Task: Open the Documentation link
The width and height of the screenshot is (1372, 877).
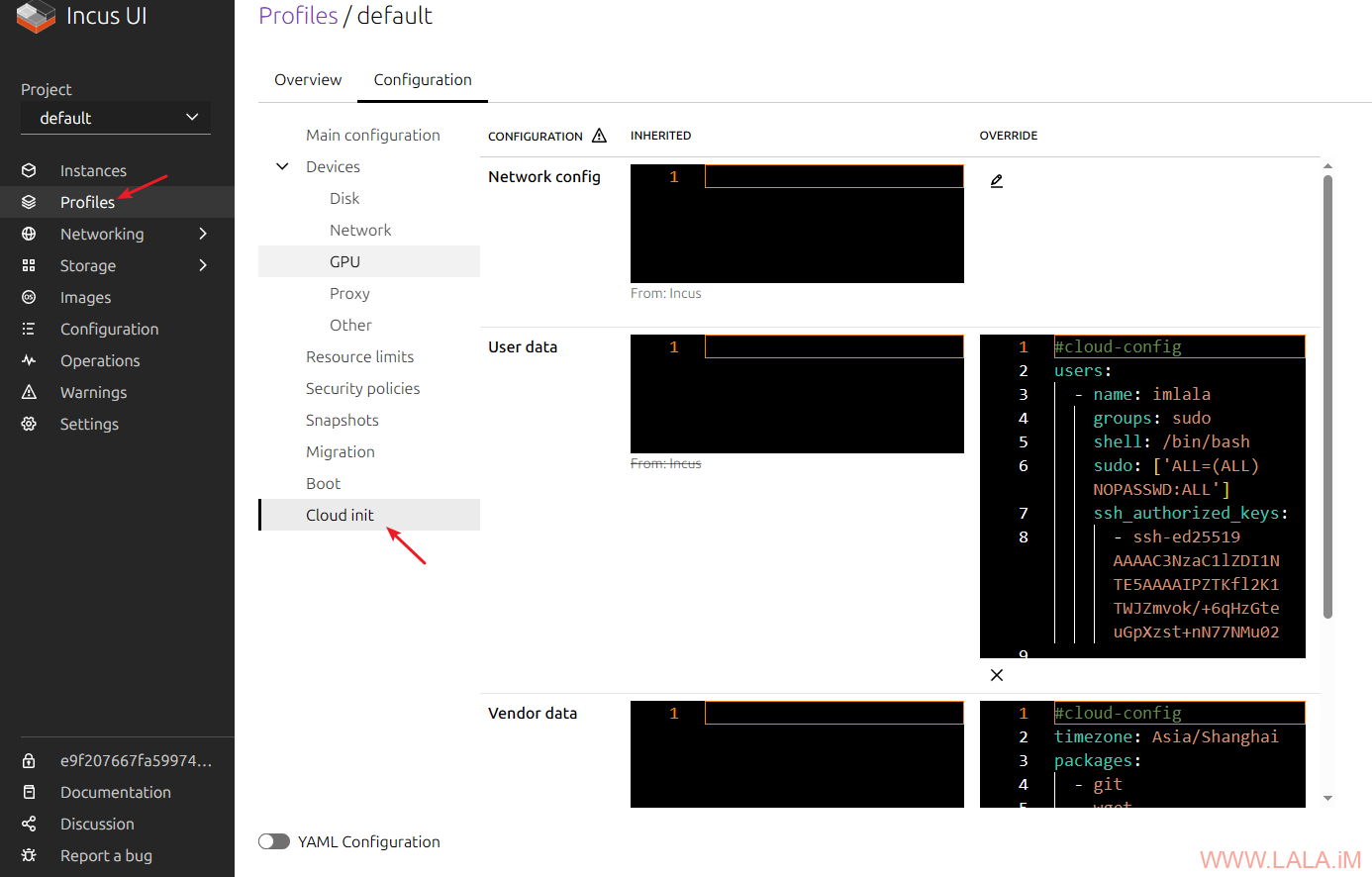Action: tap(115, 792)
